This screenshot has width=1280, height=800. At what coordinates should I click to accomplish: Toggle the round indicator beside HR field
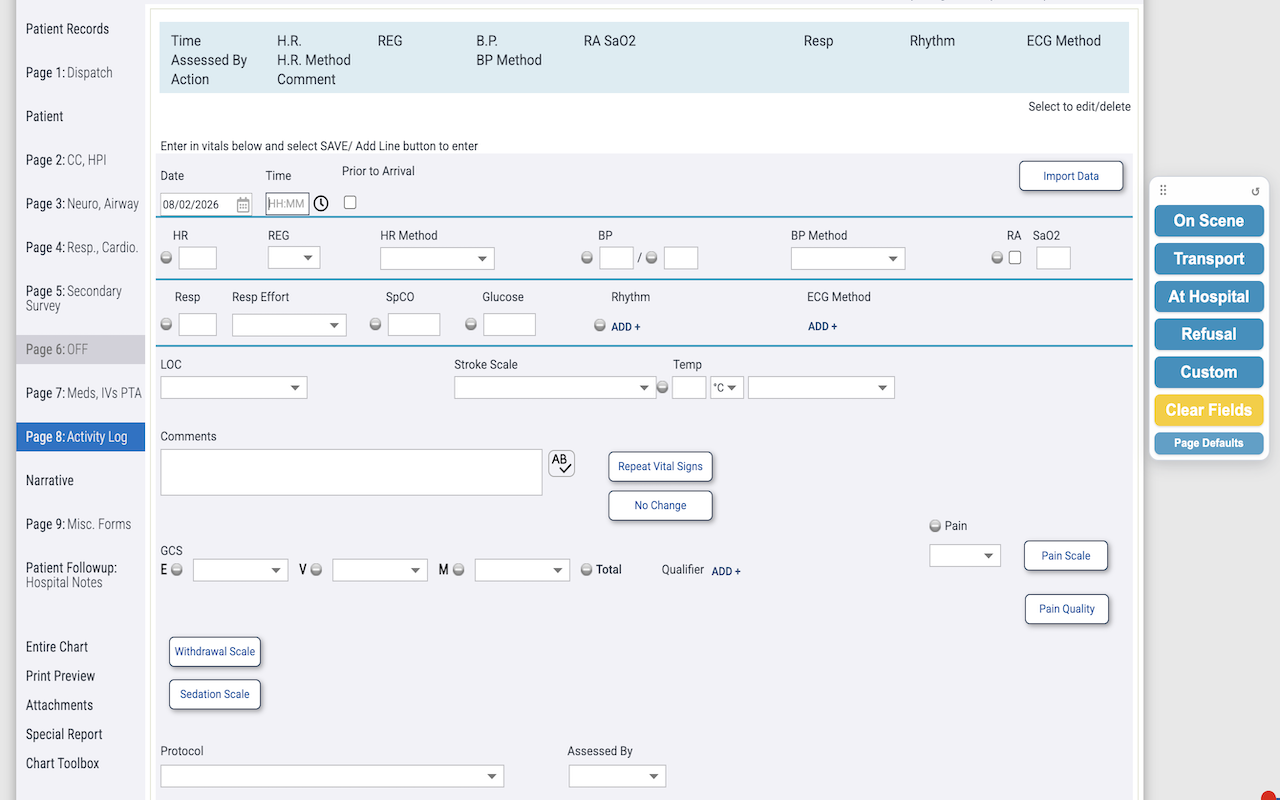click(167, 258)
